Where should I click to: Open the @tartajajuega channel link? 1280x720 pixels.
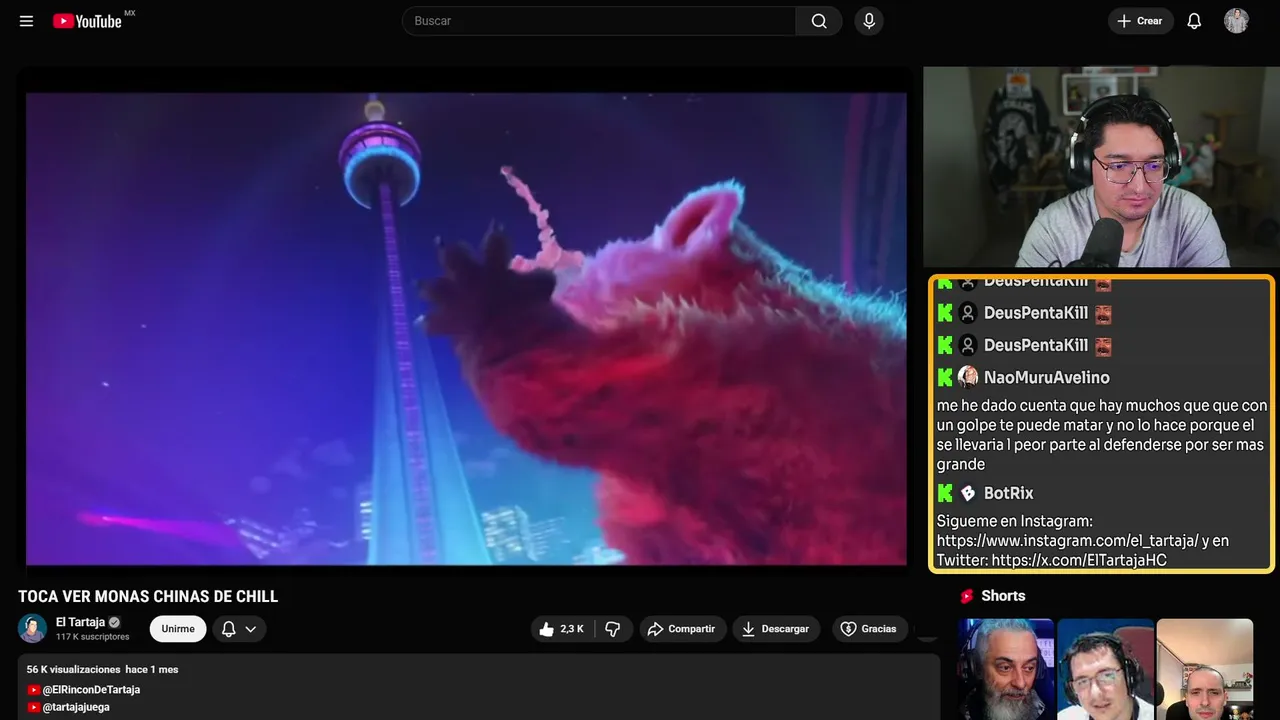coord(76,707)
